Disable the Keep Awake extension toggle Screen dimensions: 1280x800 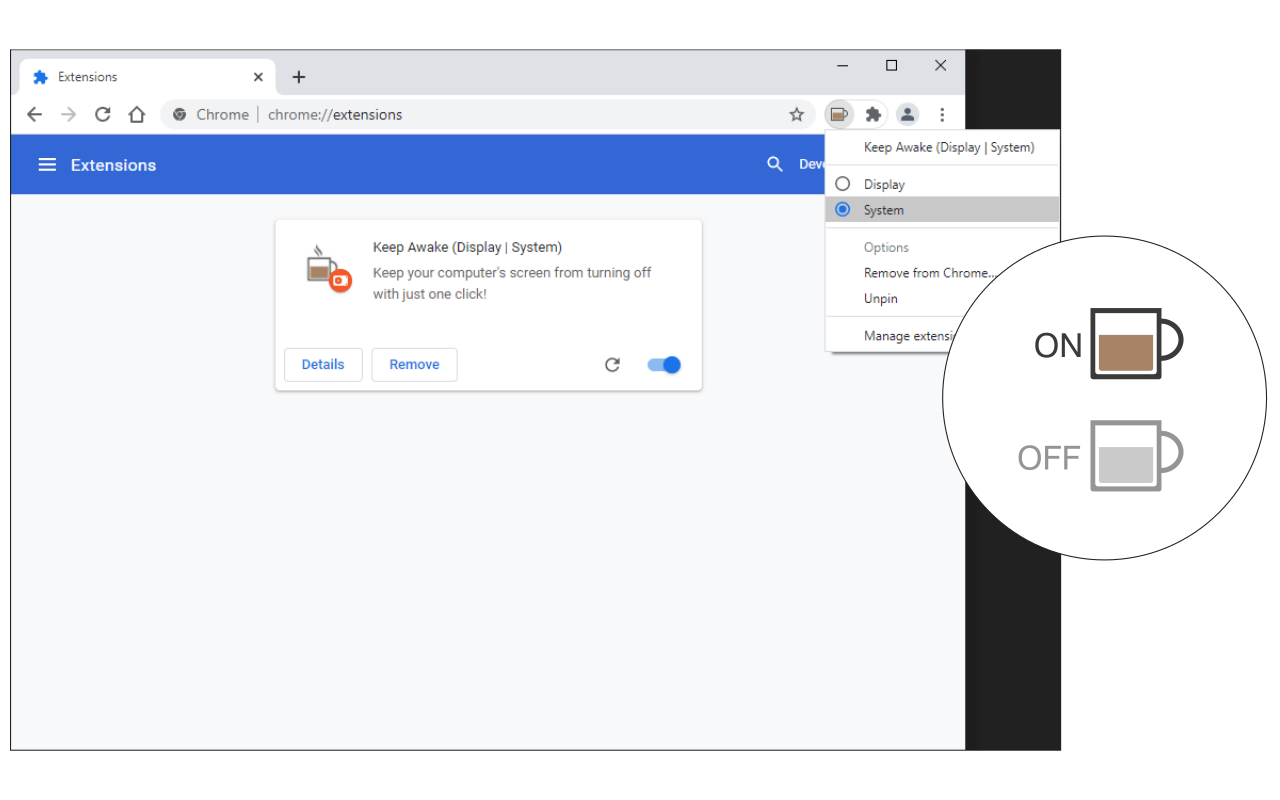(x=664, y=365)
